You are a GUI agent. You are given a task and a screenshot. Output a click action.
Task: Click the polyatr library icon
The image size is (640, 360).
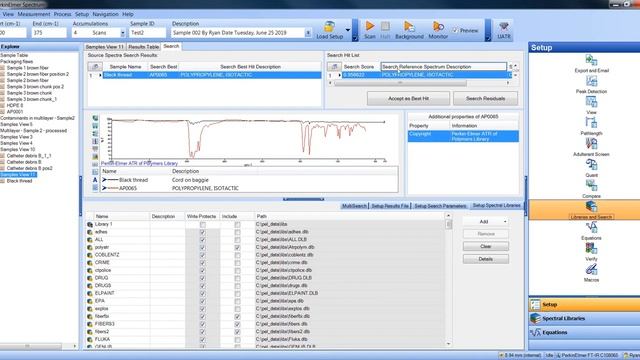[x=90, y=247]
